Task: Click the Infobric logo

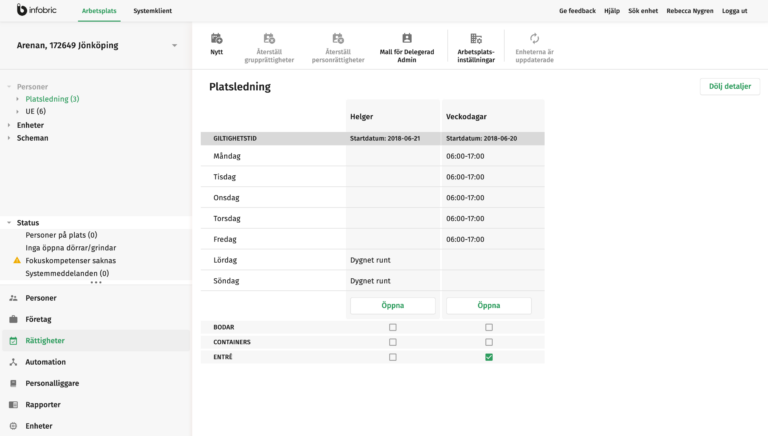Action: pos(36,10)
